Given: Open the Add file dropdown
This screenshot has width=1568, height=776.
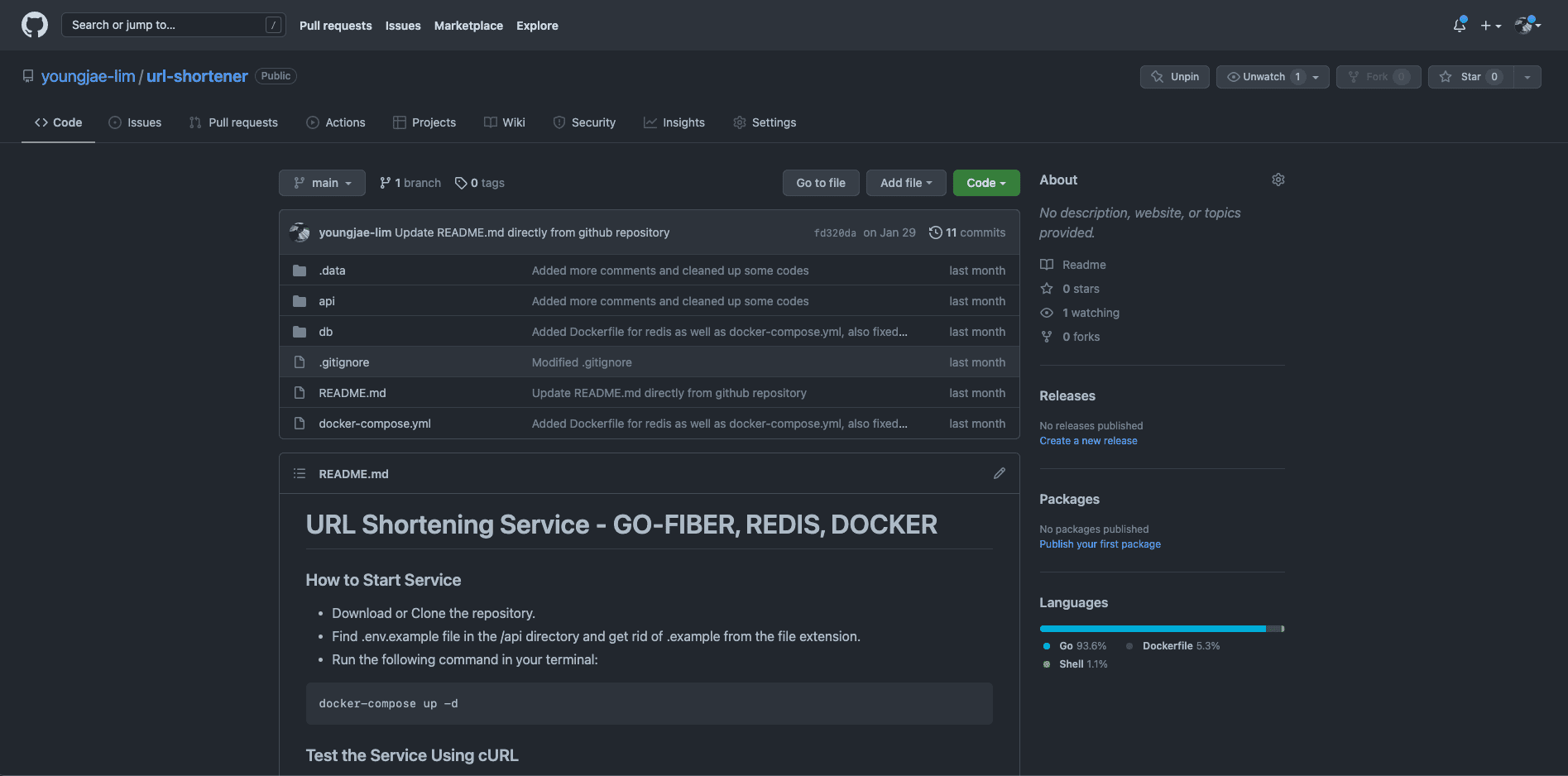Looking at the screenshot, I should pyautogui.click(x=906, y=183).
